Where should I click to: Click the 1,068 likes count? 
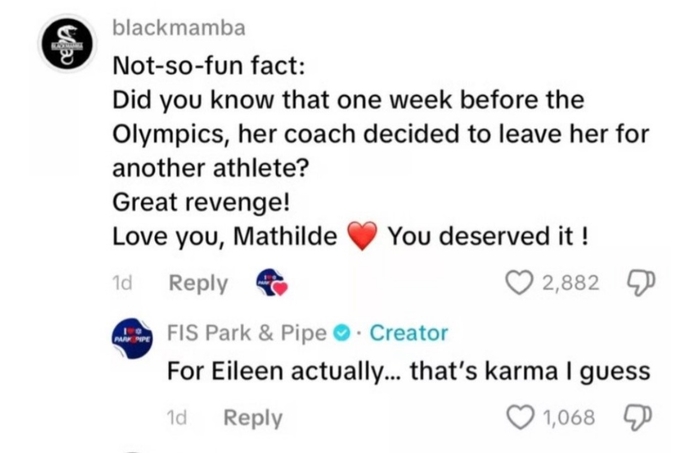[x=569, y=418]
